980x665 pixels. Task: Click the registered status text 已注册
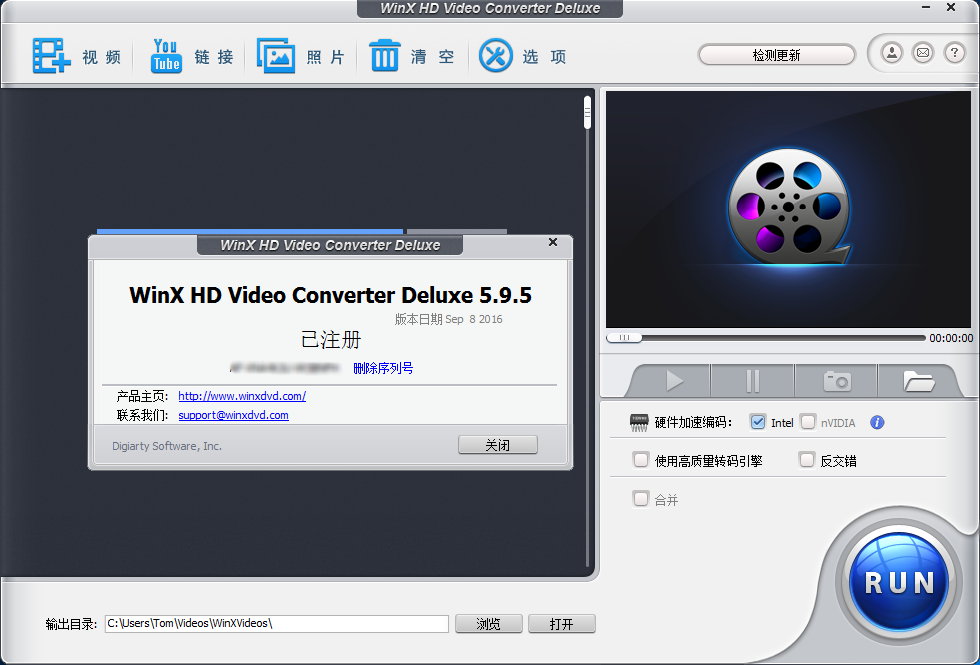331,340
